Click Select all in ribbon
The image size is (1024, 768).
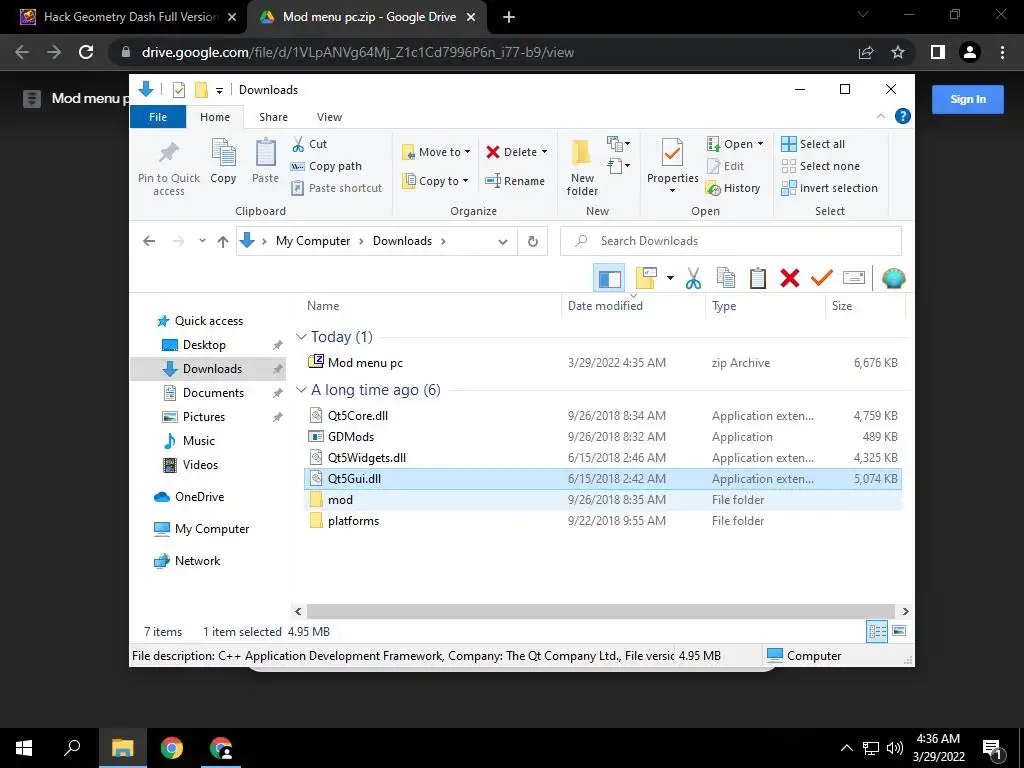click(813, 144)
